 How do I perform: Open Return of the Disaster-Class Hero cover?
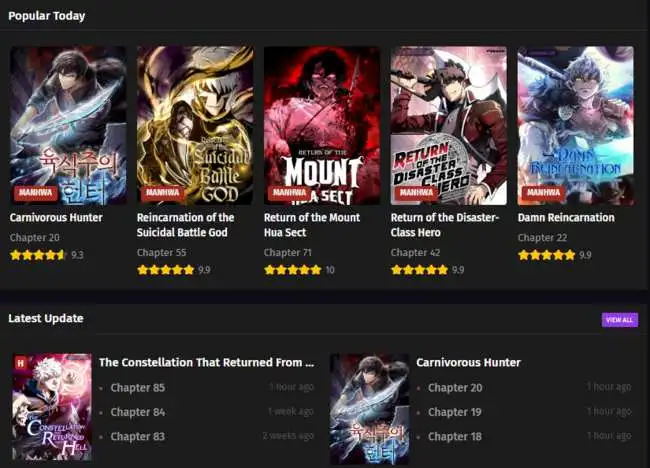[449, 126]
